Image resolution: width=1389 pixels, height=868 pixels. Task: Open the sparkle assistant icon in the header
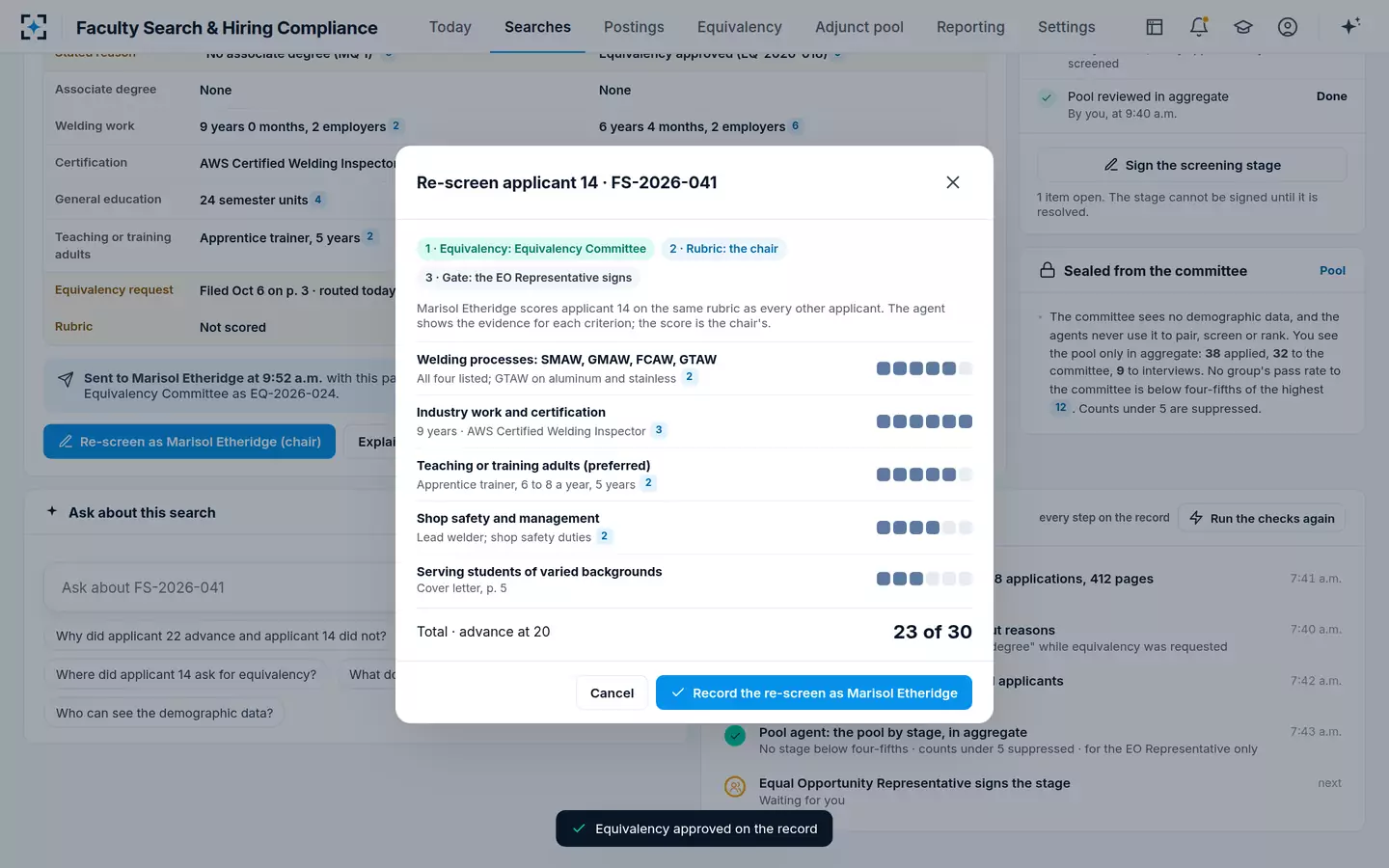tap(1350, 26)
